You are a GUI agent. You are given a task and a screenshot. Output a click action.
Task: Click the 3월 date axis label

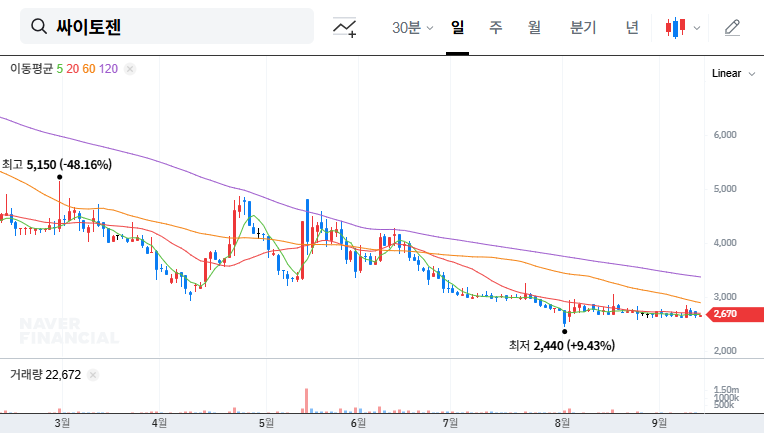coord(62,423)
